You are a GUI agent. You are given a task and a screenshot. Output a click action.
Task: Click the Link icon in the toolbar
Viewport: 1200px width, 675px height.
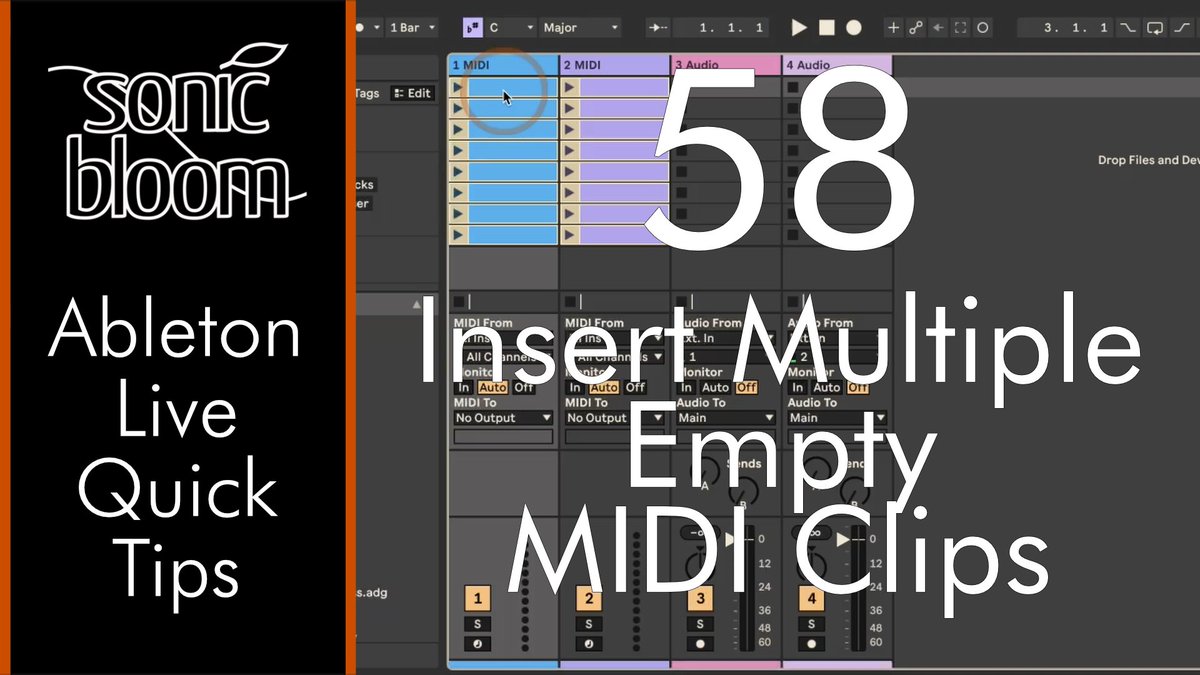click(x=917, y=27)
